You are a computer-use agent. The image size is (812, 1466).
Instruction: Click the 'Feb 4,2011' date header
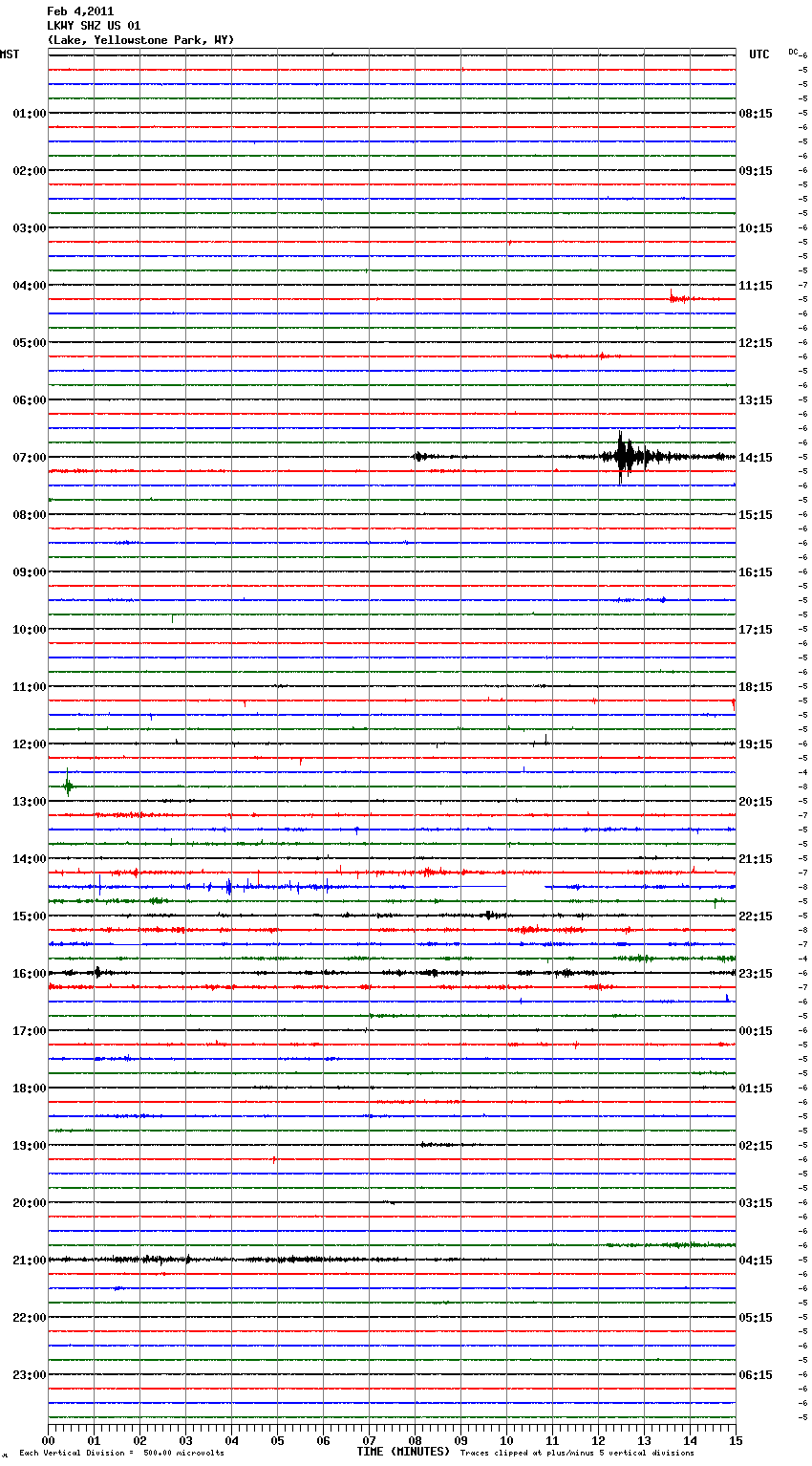click(80, 11)
